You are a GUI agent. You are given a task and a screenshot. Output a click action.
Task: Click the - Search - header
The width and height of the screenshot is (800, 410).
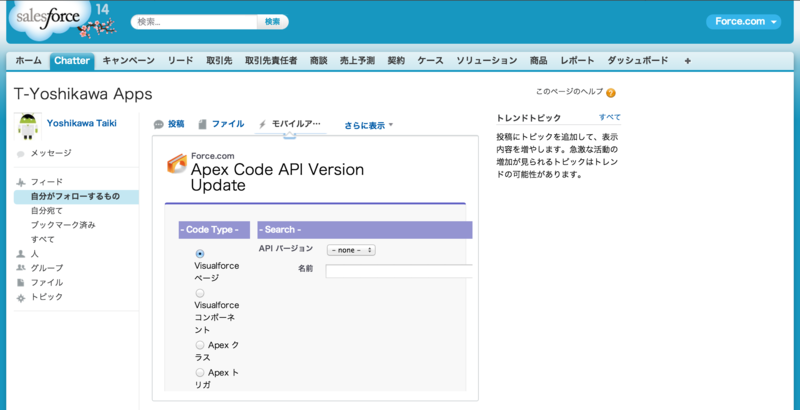(x=365, y=230)
